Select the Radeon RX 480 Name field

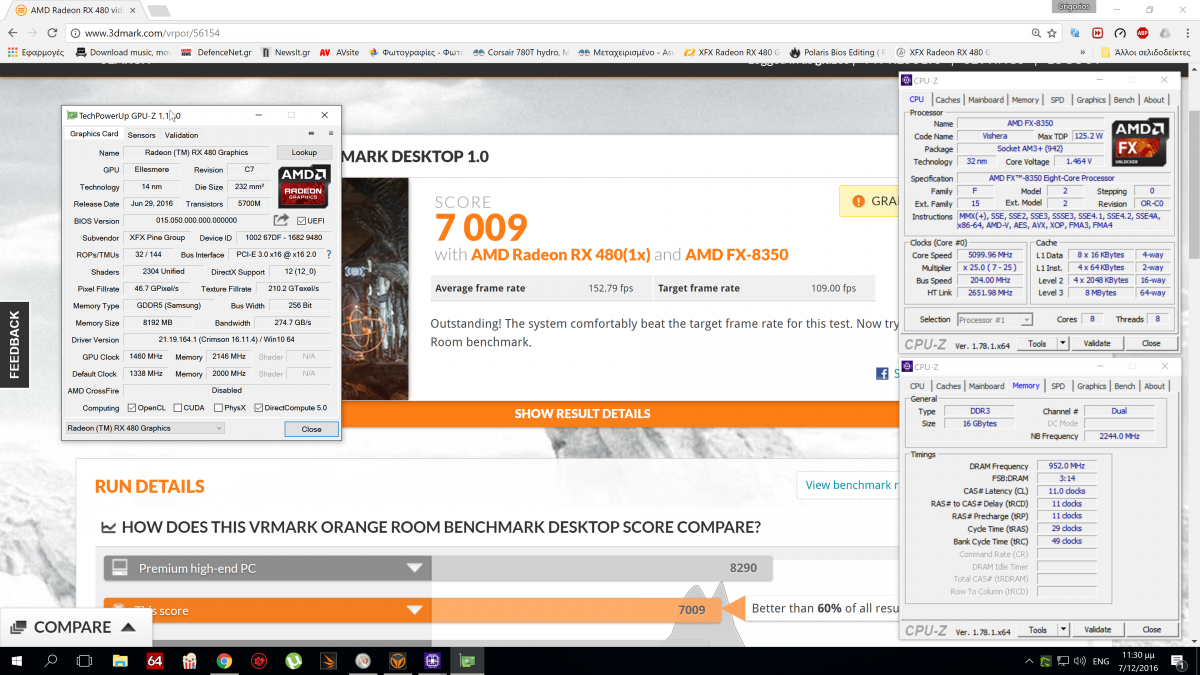pos(199,153)
